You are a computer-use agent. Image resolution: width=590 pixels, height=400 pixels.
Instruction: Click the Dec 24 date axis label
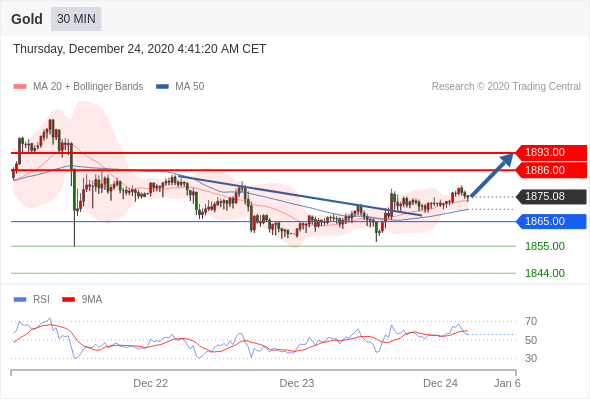[x=441, y=383]
